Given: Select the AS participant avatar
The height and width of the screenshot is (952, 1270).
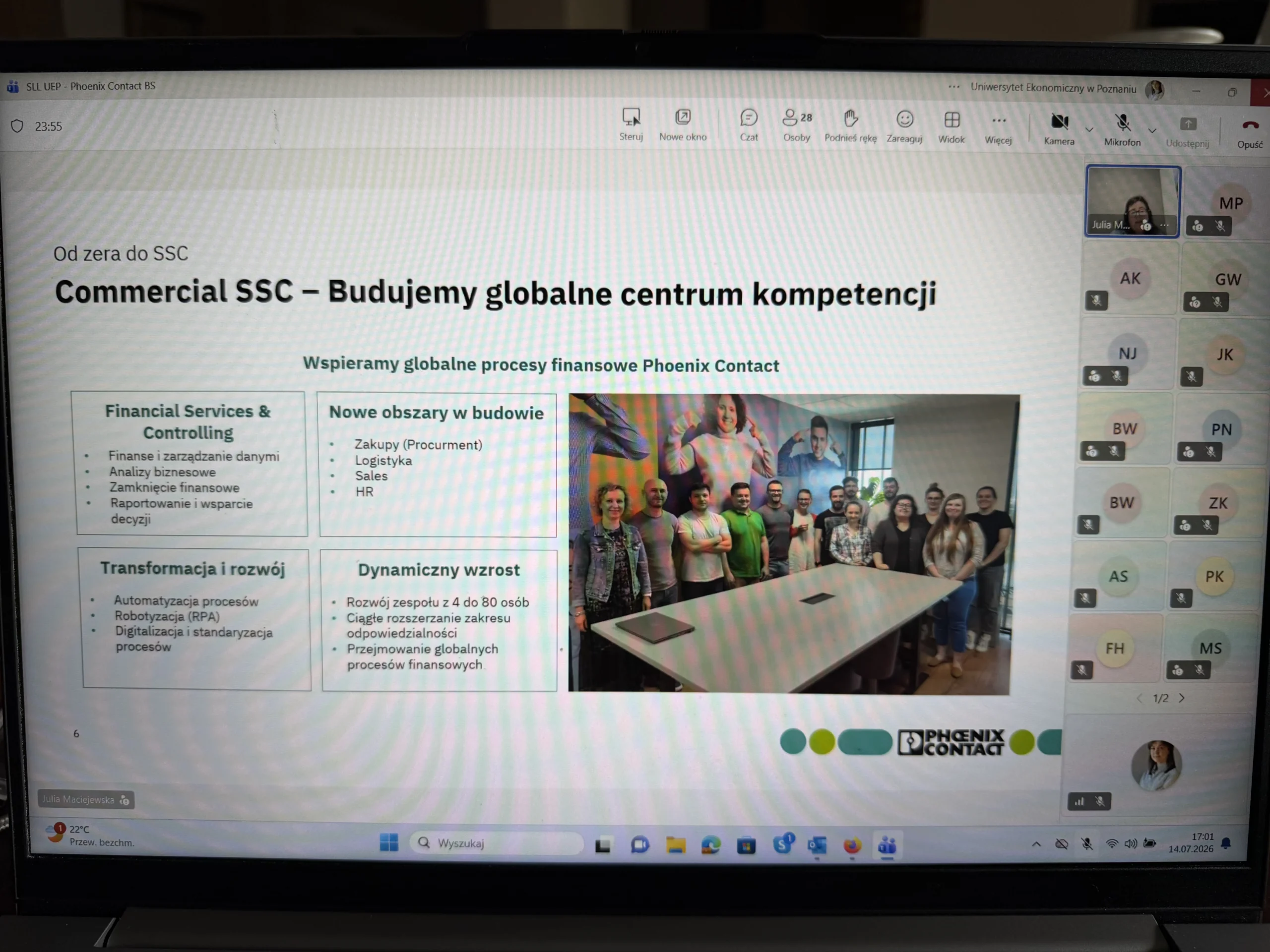Looking at the screenshot, I should [1118, 576].
